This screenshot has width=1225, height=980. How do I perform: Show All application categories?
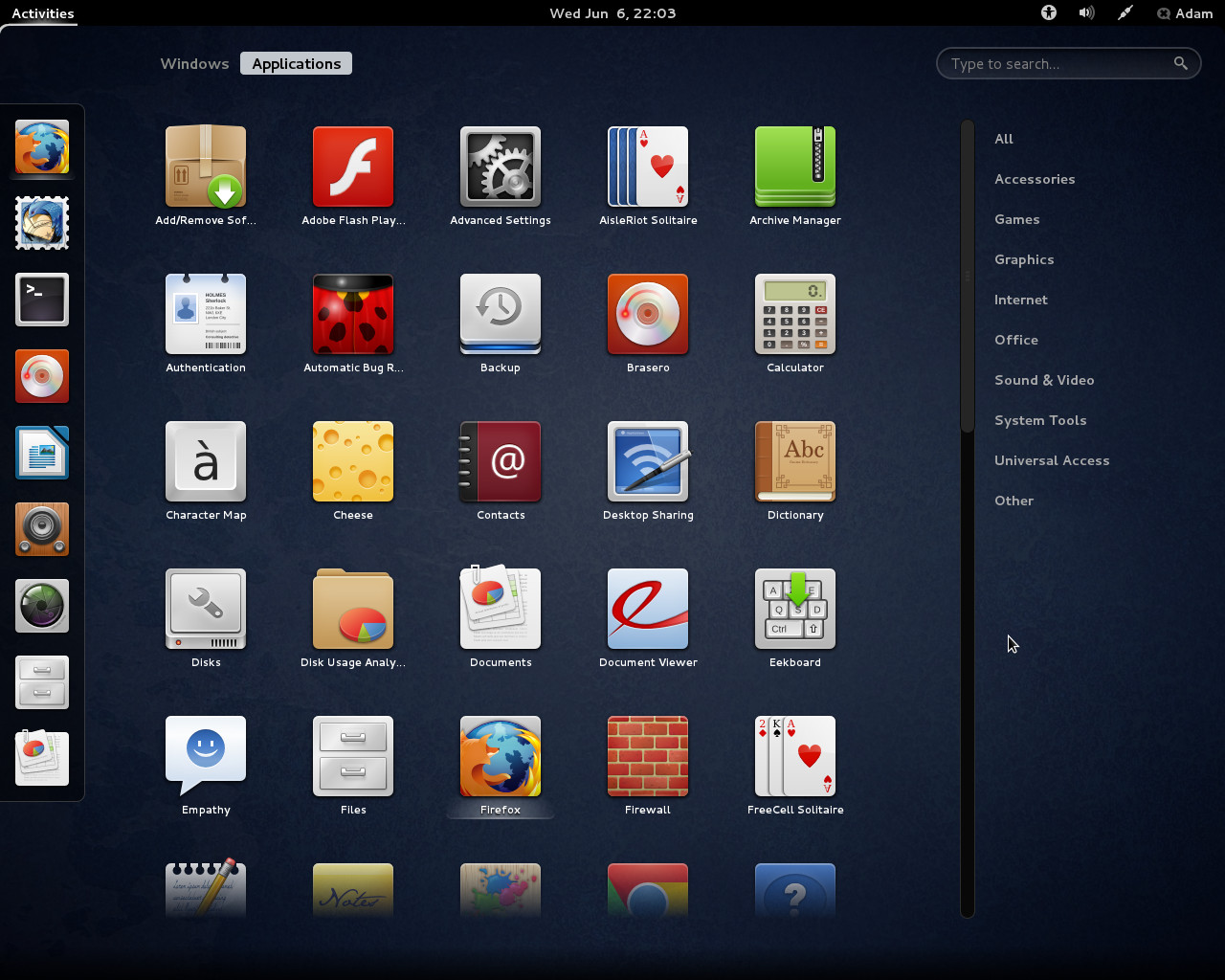tap(1004, 139)
